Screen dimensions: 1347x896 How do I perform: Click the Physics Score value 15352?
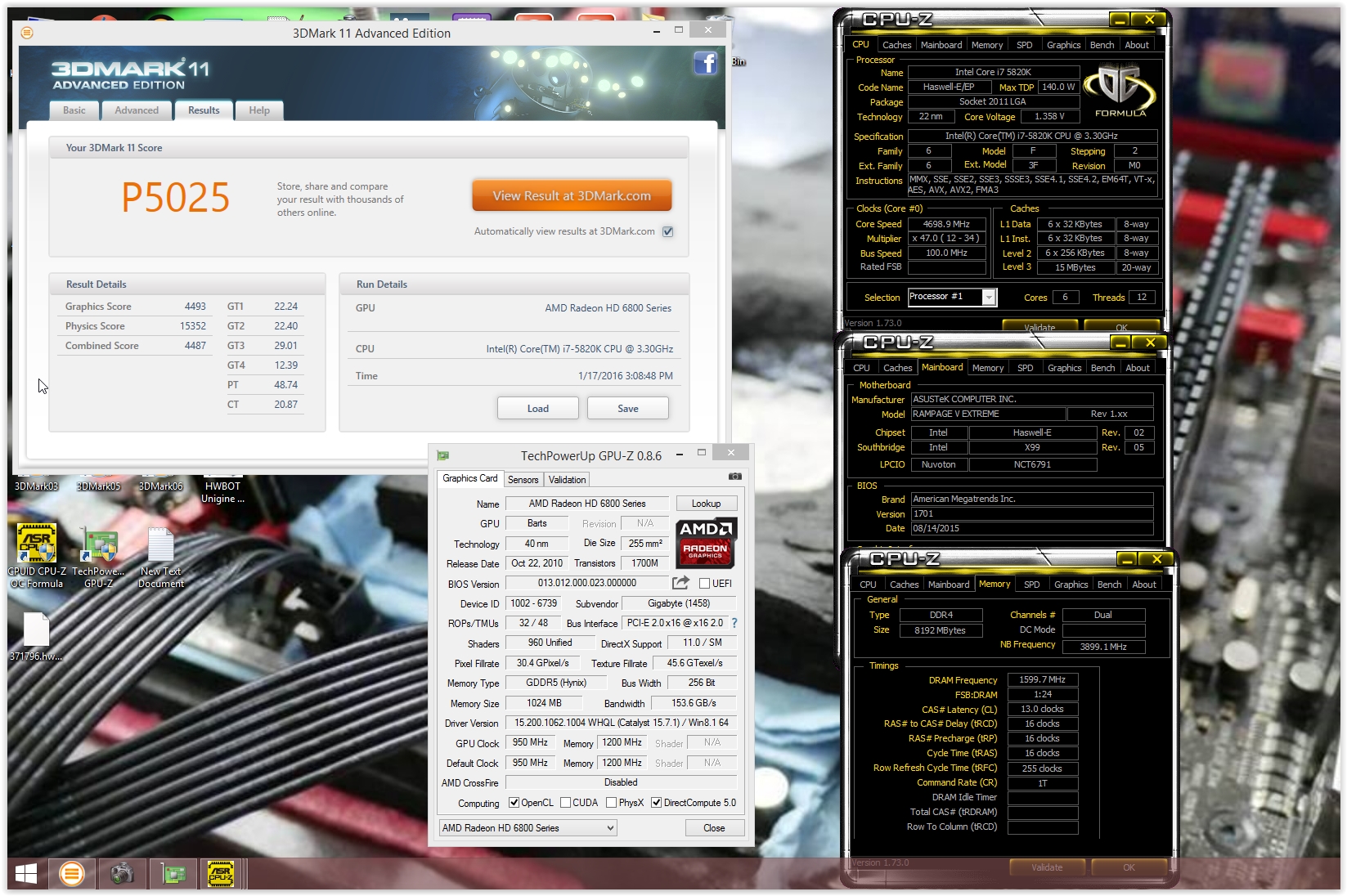point(192,326)
